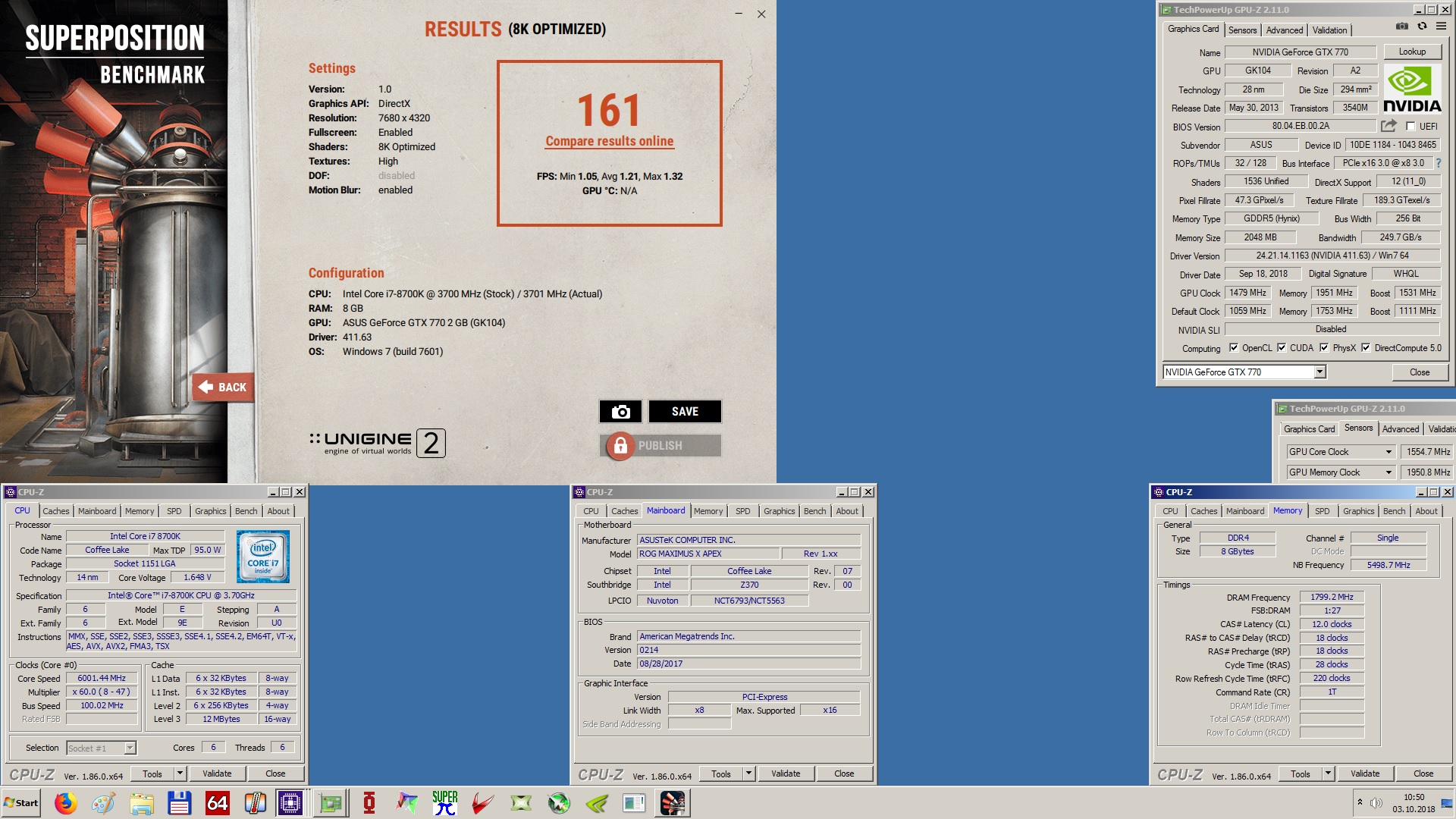
Task: Click the locked Publish icon in Superposition
Action: [620, 446]
